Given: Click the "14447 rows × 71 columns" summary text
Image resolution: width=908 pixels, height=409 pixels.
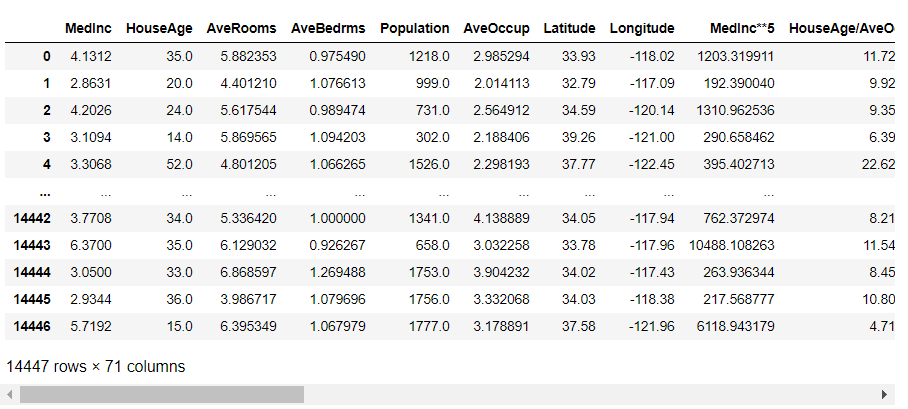Looking at the screenshot, I should click(96, 367).
